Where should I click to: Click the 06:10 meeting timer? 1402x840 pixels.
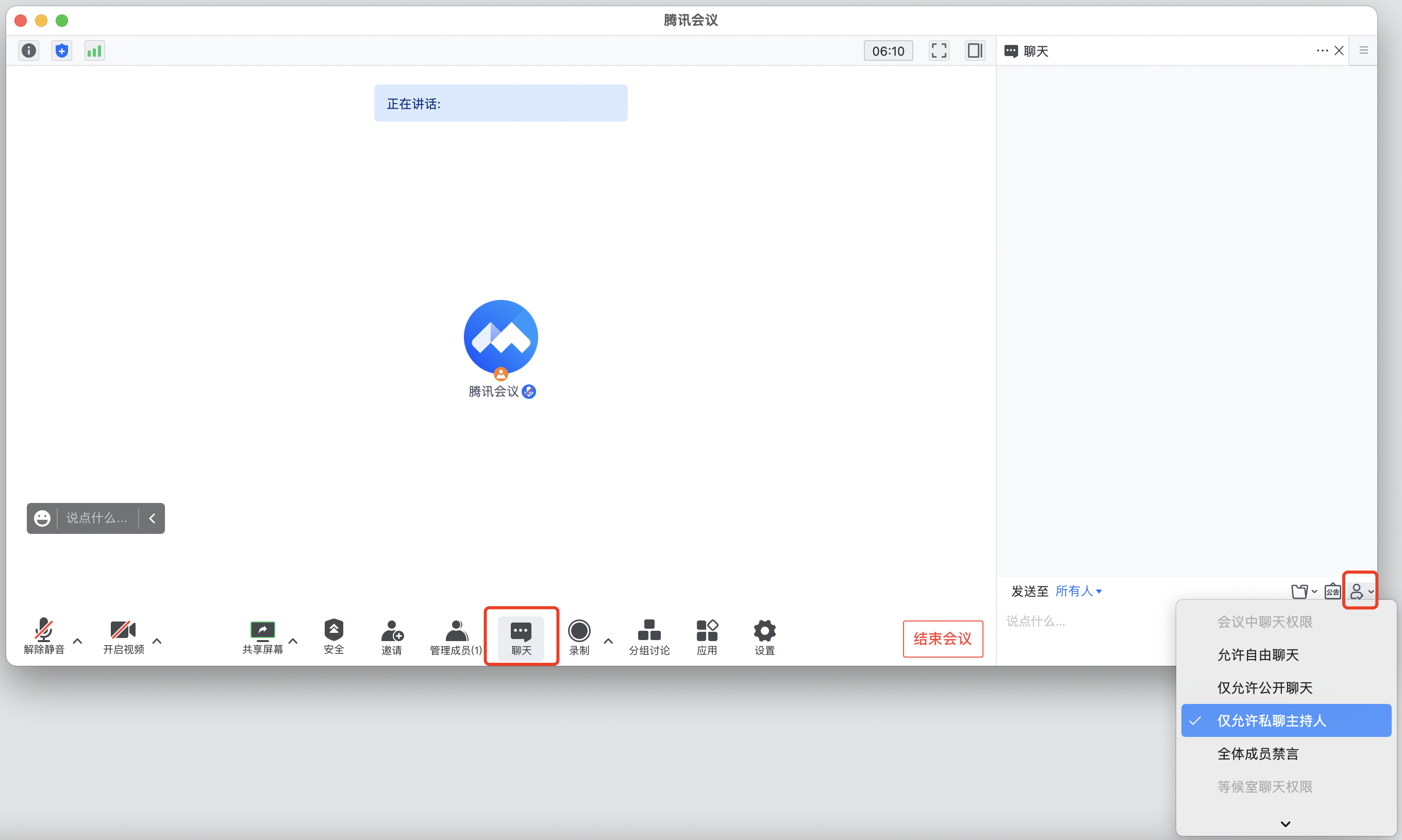[x=888, y=51]
